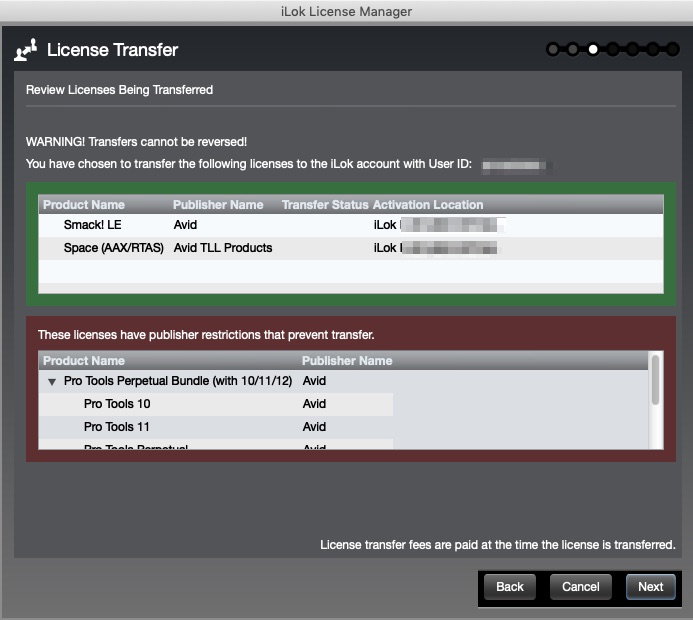Click the first progress step dot

(552, 49)
